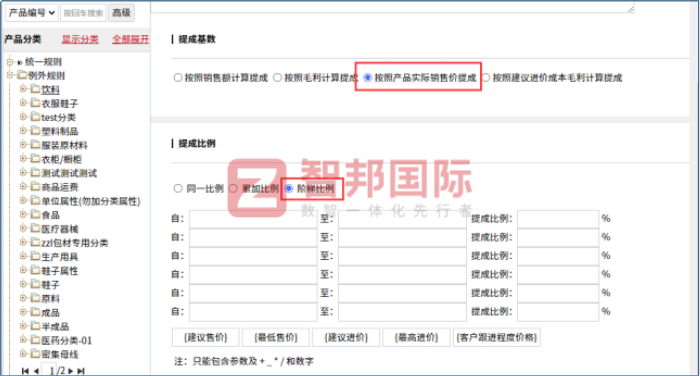
Task: Insert the {最低售价} parameter
Action: click(x=276, y=338)
